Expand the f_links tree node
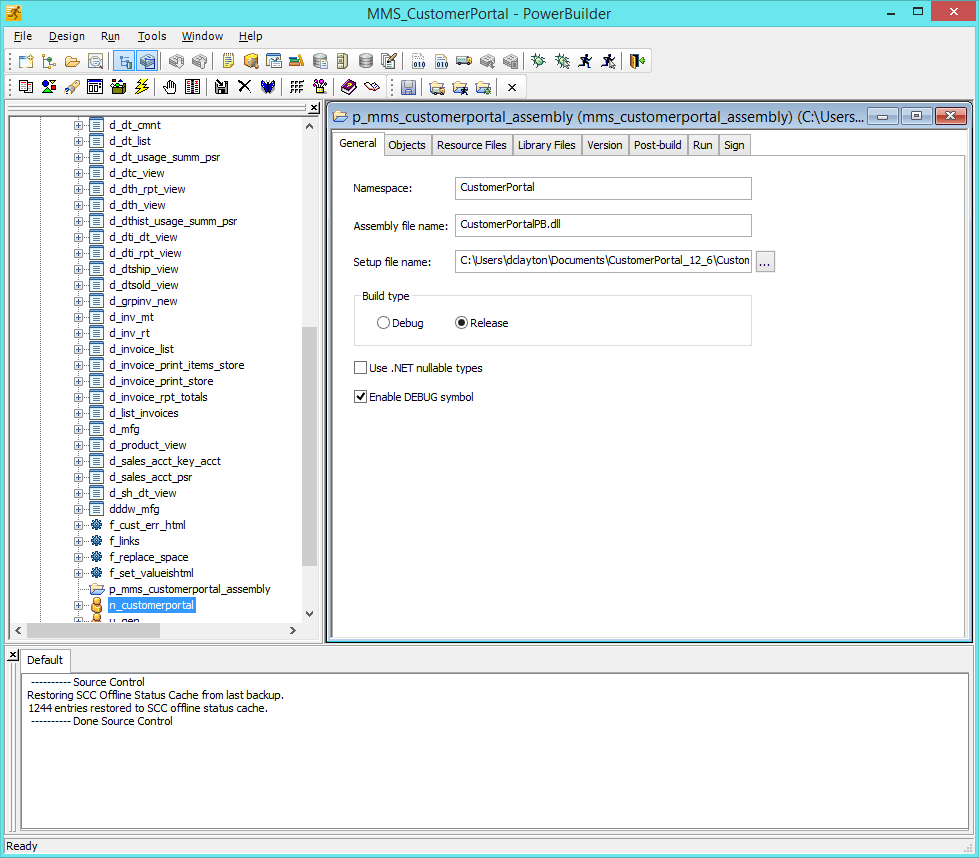979x858 pixels. point(78,541)
